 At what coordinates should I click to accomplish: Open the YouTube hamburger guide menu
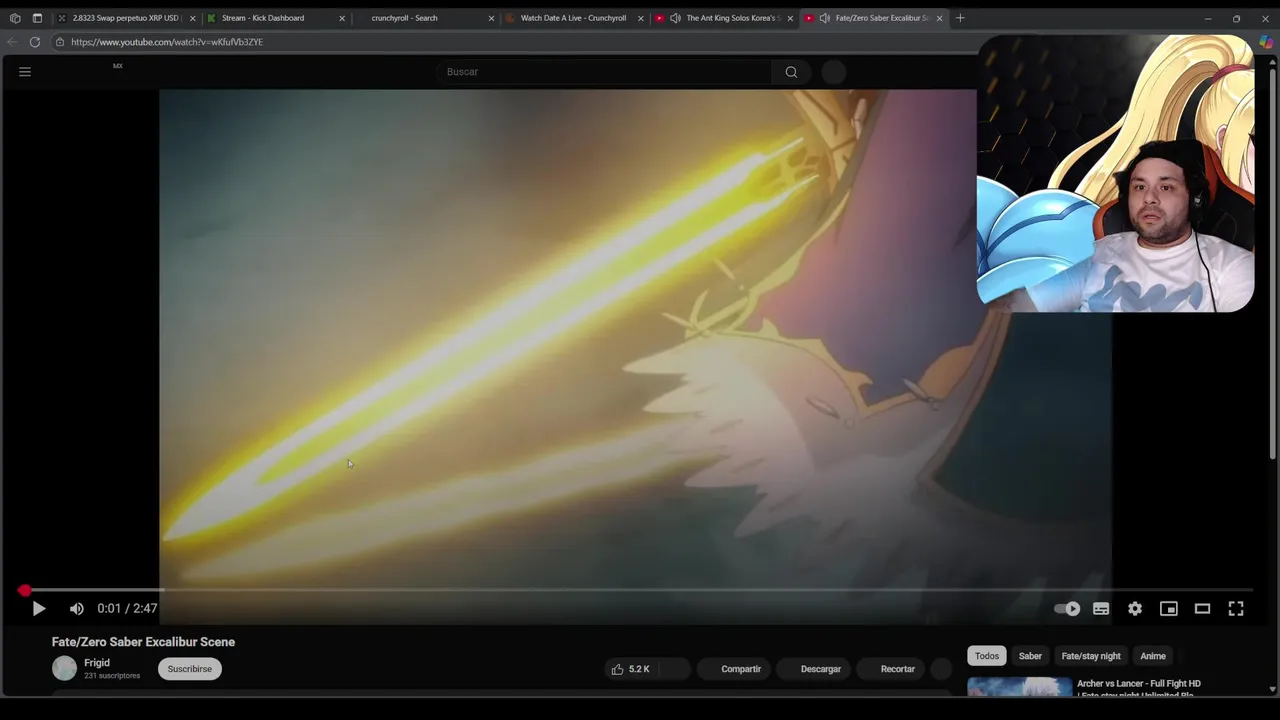(25, 72)
